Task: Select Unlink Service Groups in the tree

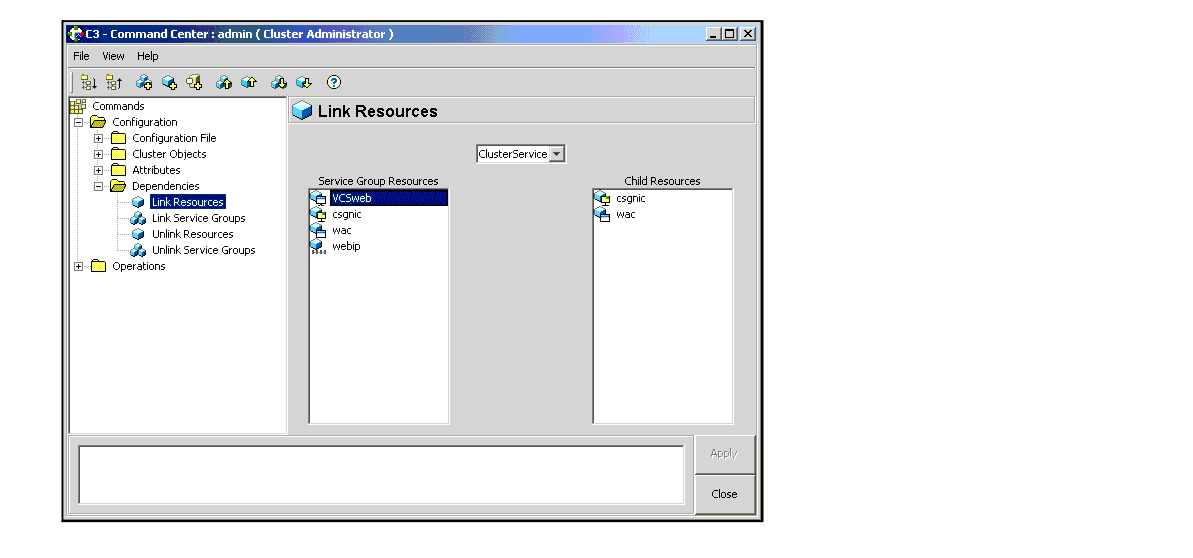Action: [203, 250]
